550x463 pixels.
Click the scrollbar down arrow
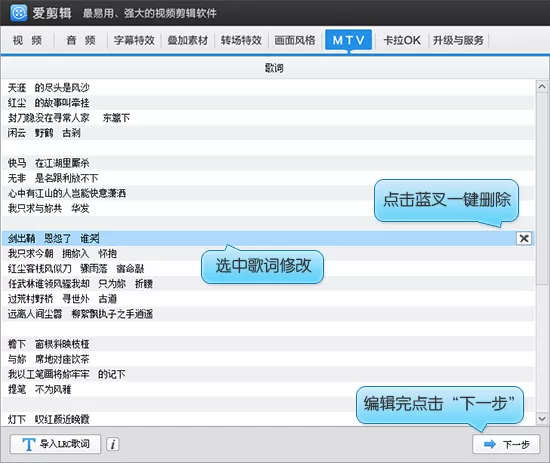point(542,419)
